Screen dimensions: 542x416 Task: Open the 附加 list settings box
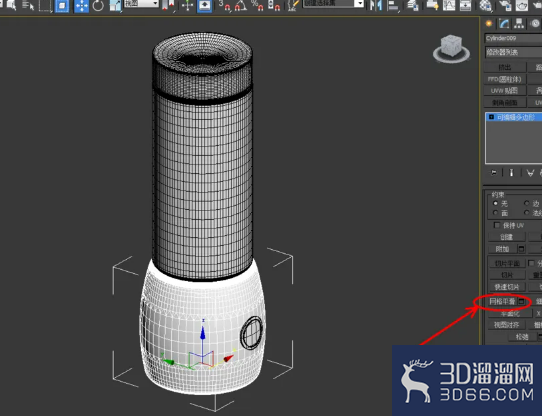pyautogui.click(x=521, y=249)
